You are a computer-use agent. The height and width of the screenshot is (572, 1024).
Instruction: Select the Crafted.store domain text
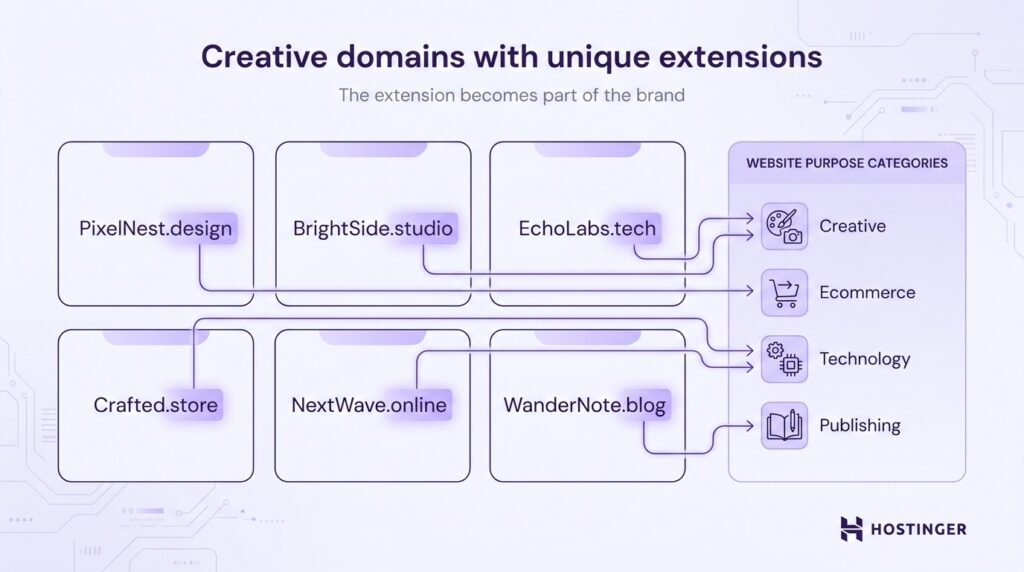[155, 405]
